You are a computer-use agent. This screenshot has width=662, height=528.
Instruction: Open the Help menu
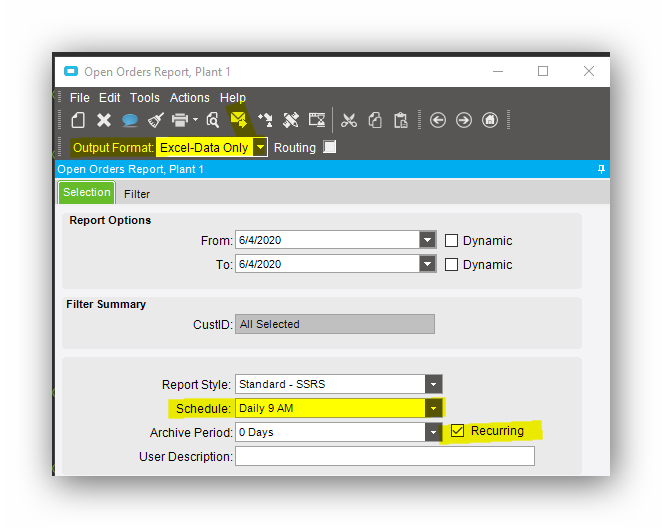233,98
